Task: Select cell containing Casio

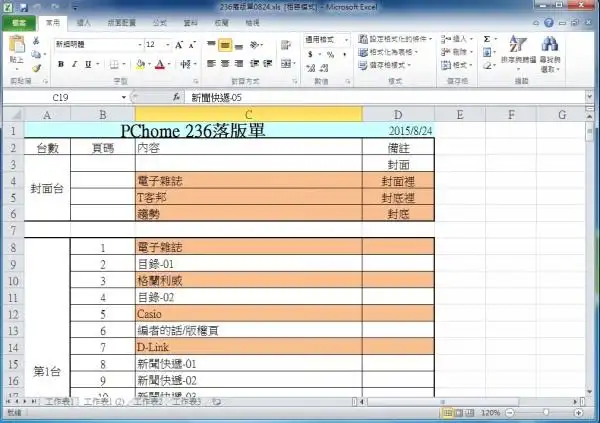Action: tap(248, 314)
